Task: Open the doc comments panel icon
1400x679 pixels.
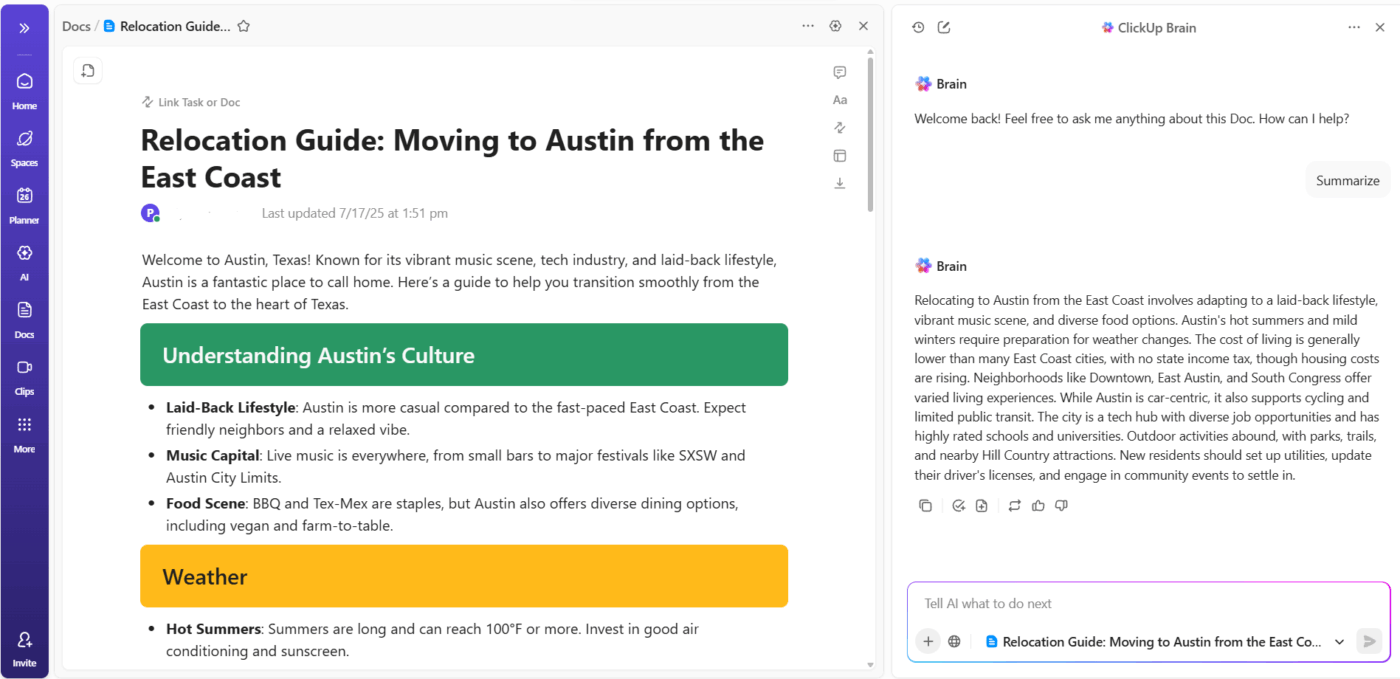Action: [x=839, y=72]
